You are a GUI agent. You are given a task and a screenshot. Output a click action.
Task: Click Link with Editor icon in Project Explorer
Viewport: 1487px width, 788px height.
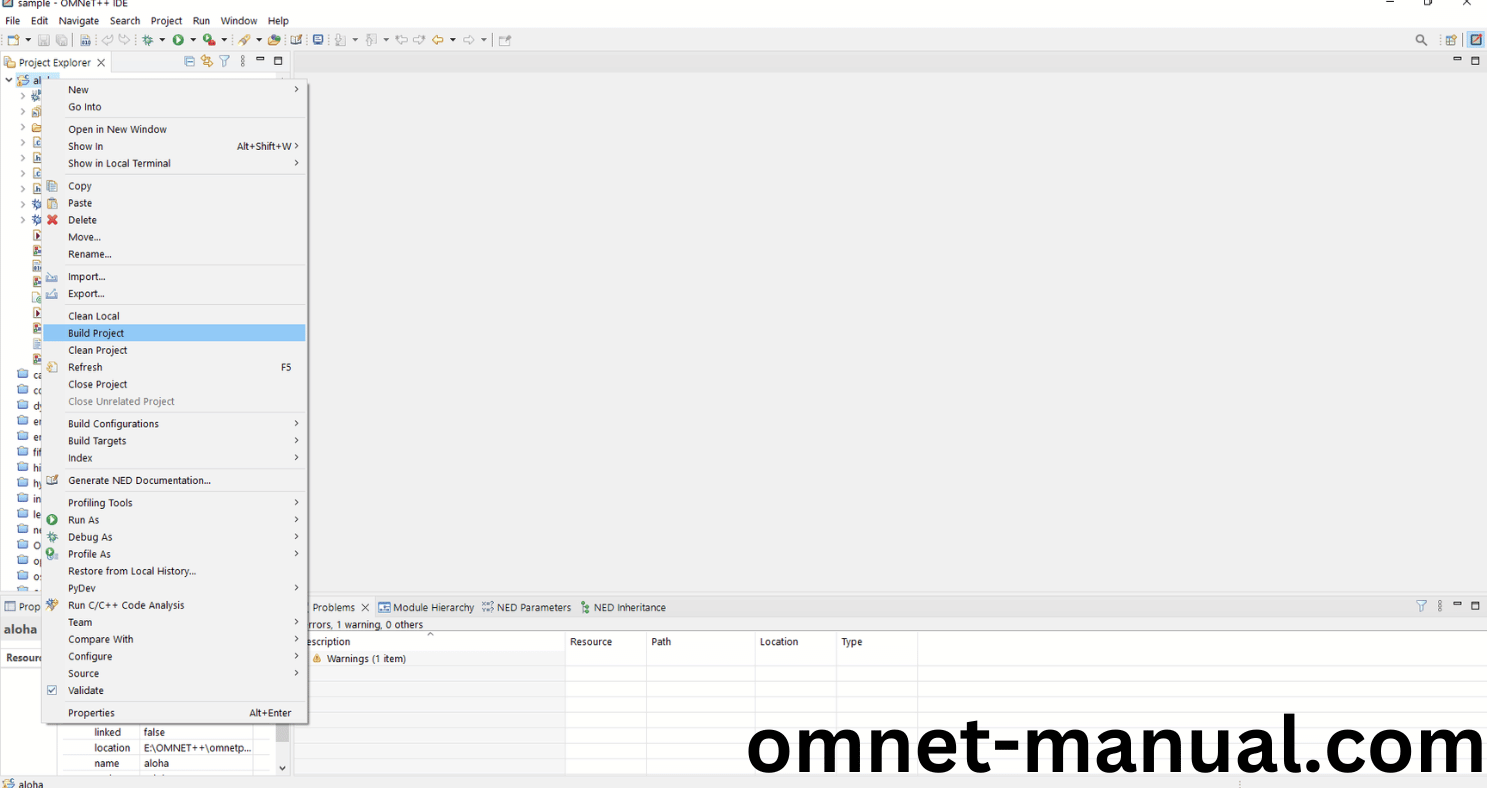coord(207,62)
